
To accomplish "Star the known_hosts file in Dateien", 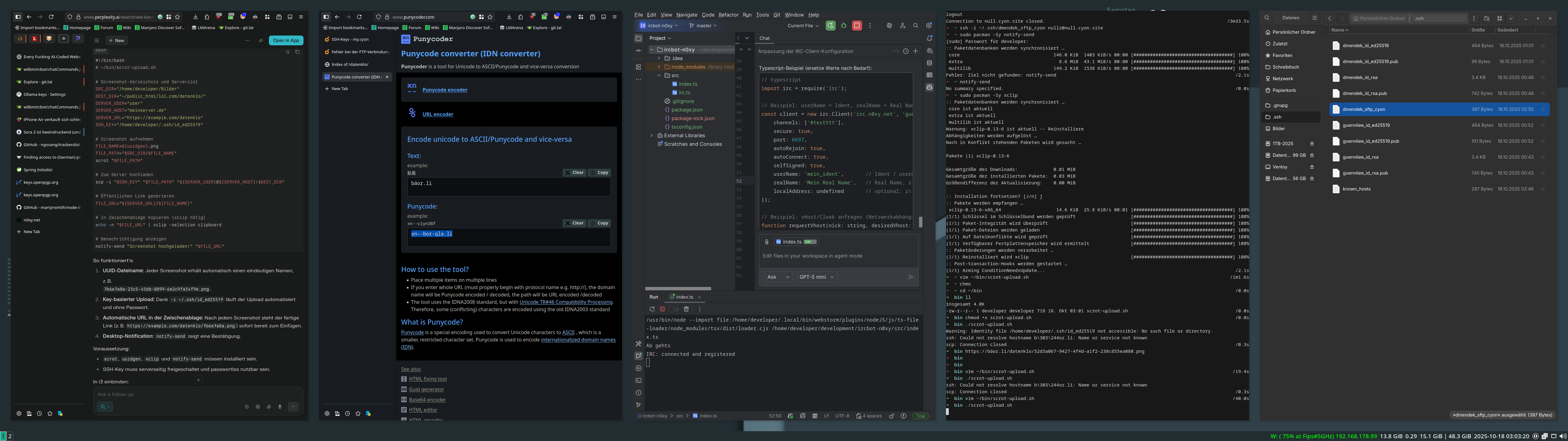I will tap(1543, 189).
